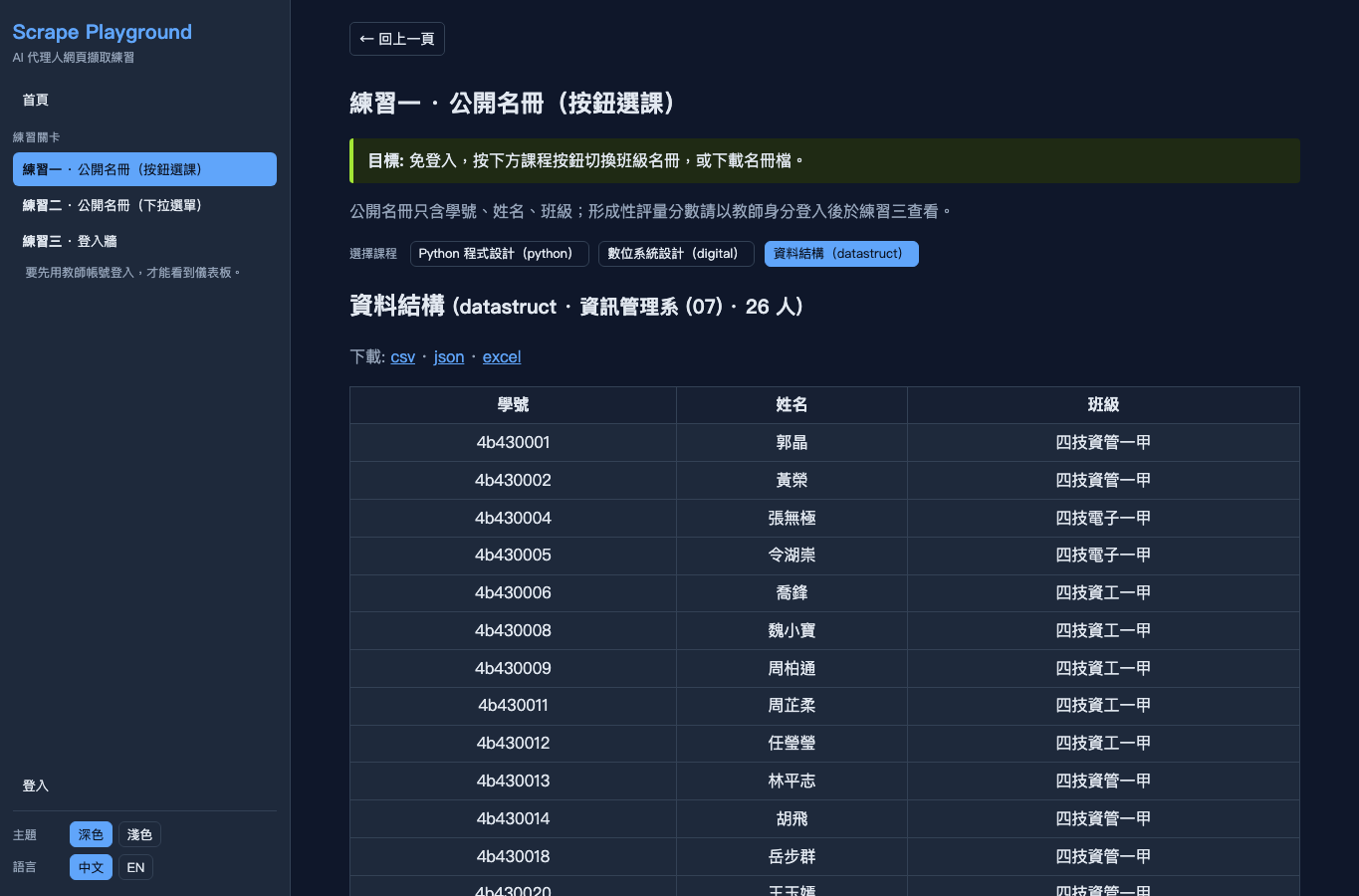Screen dimensions: 1359x896
Task: Open 練習三 · 登入牆 in sidebar
Action: click(144, 241)
